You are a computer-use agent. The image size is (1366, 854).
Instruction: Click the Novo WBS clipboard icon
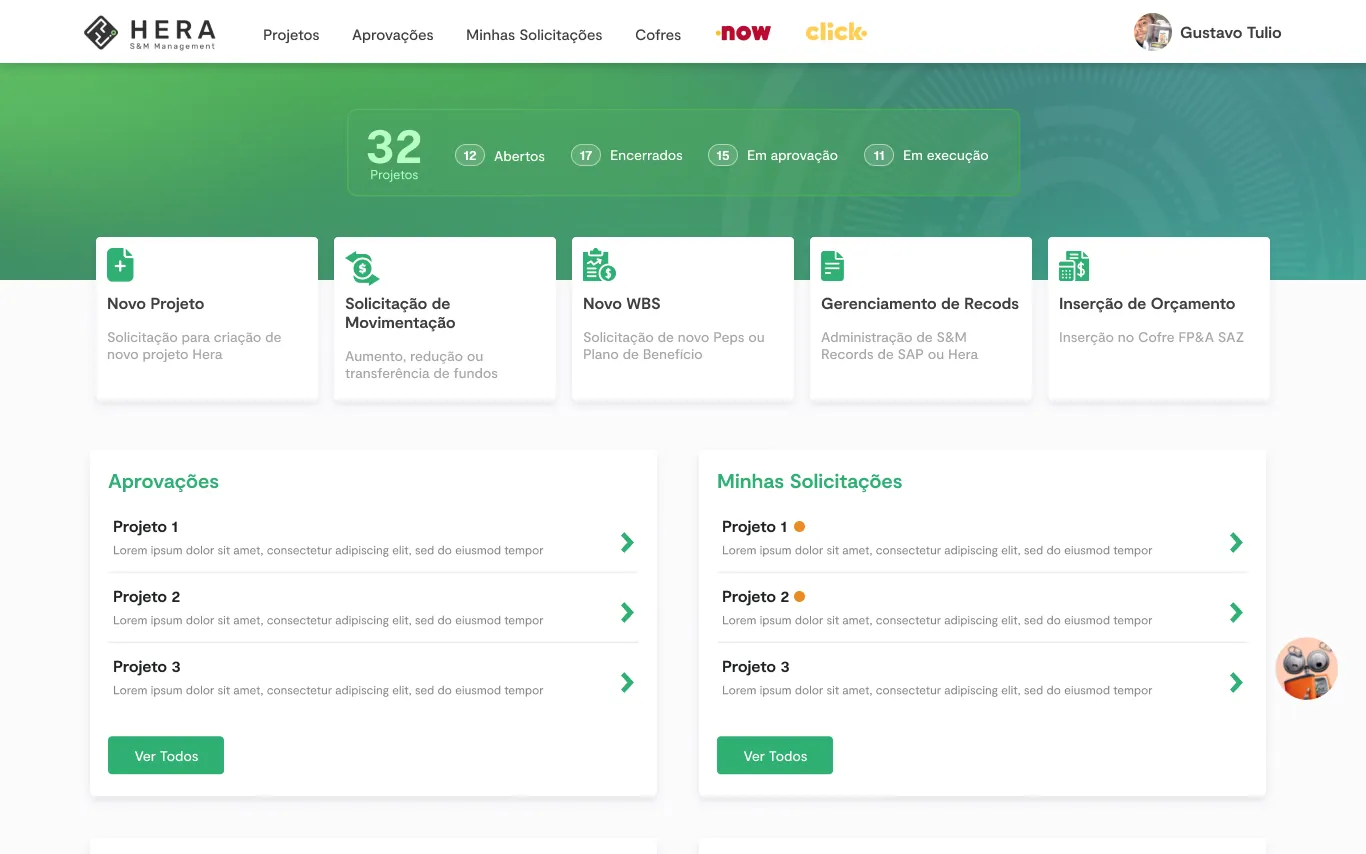[x=599, y=265]
